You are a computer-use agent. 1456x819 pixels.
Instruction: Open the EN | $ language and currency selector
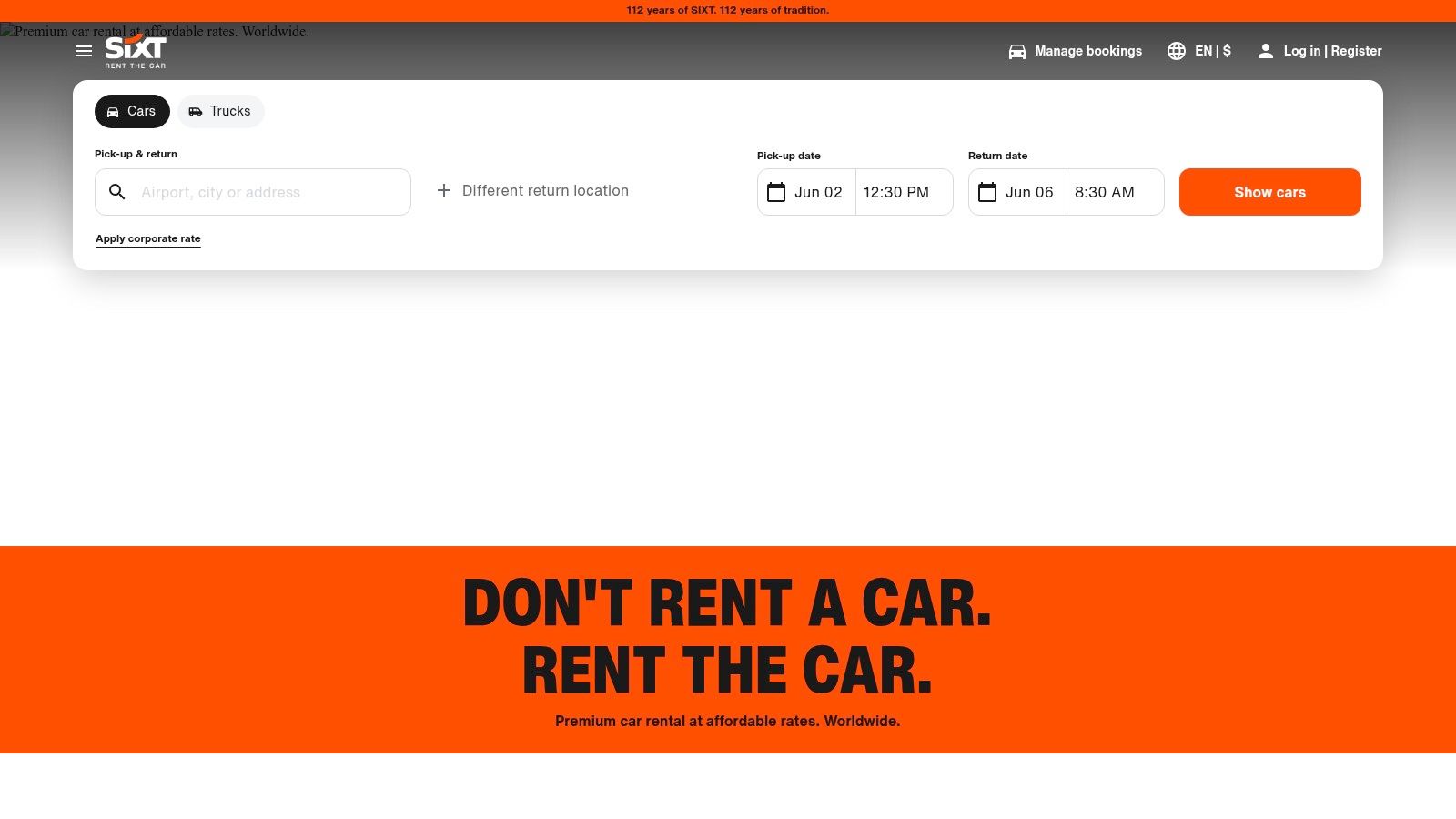1212,51
